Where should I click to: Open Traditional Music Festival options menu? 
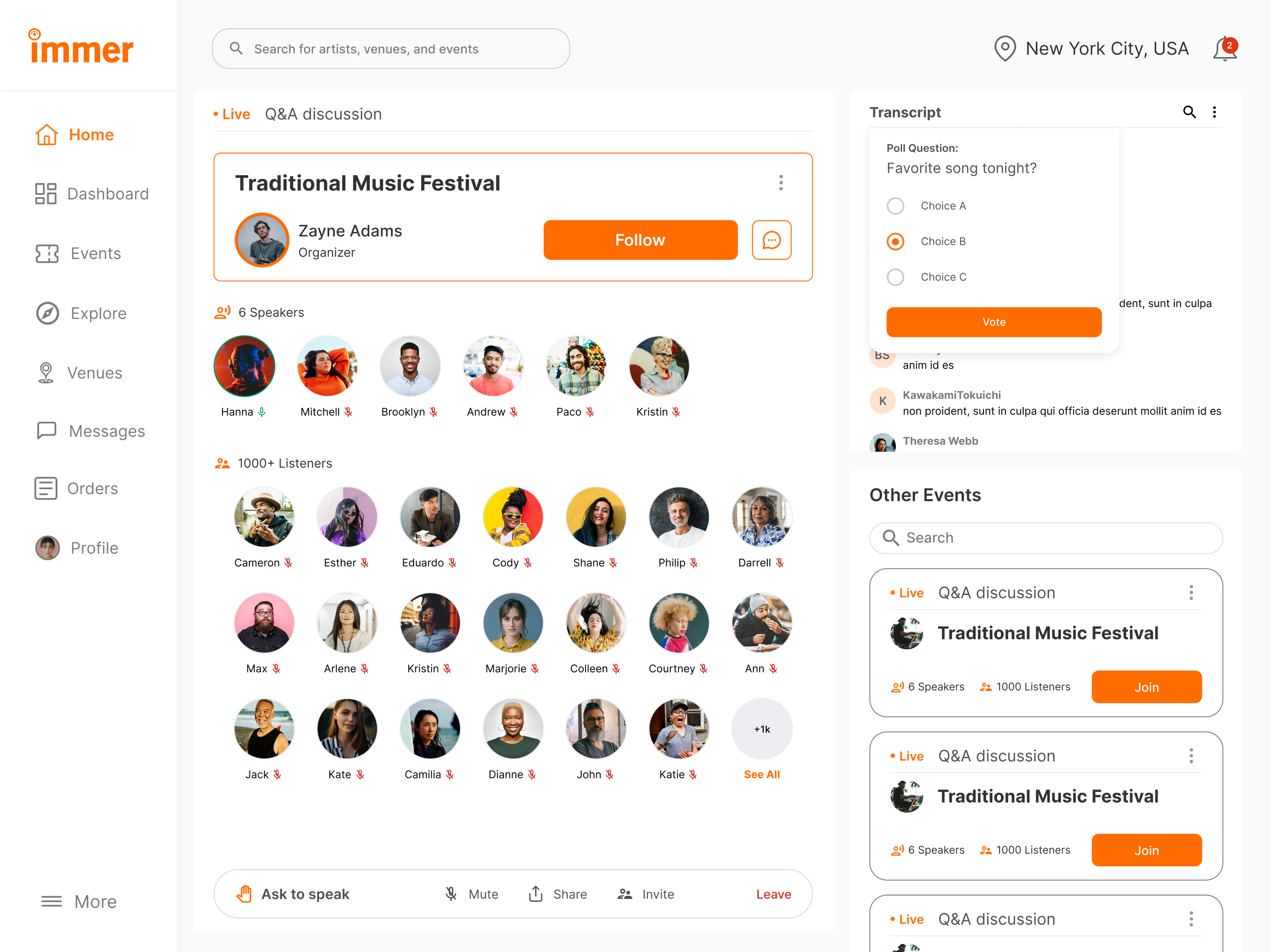point(781,183)
